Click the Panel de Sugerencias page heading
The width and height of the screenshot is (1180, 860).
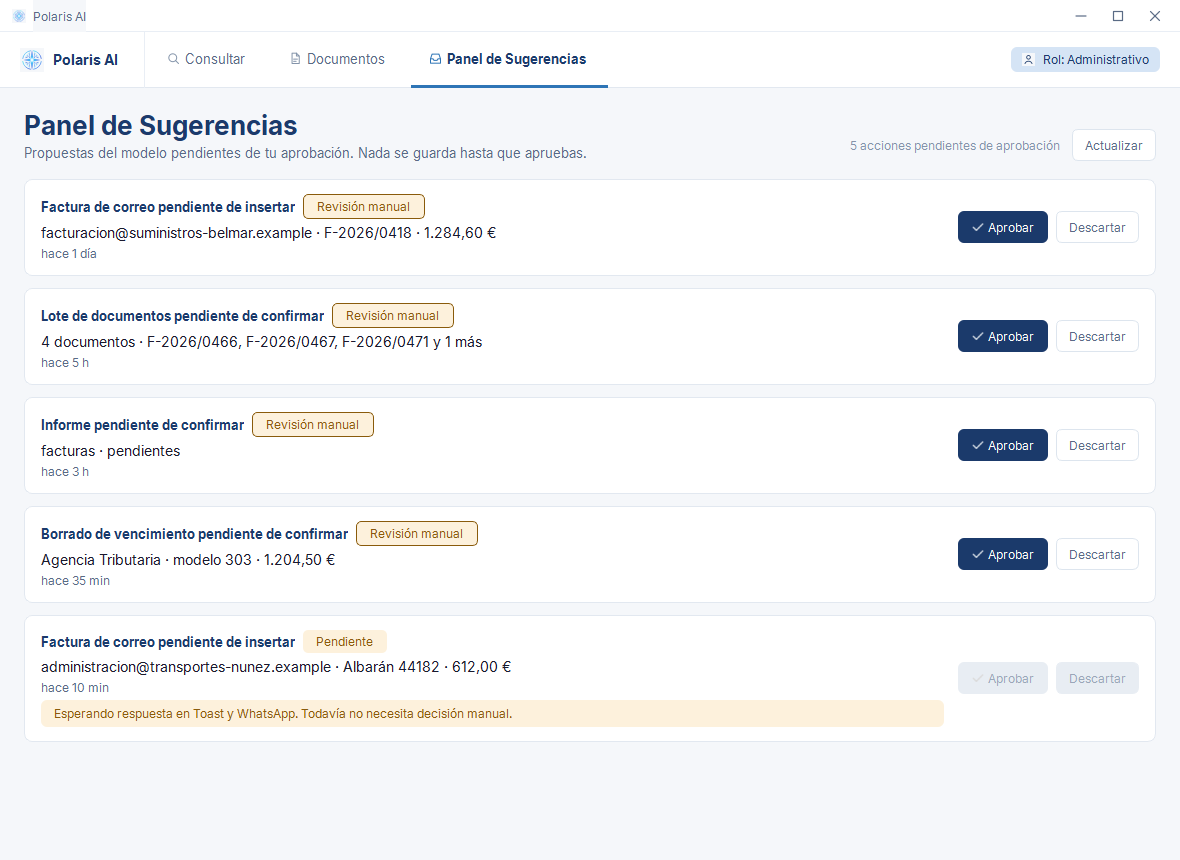point(160,126)
